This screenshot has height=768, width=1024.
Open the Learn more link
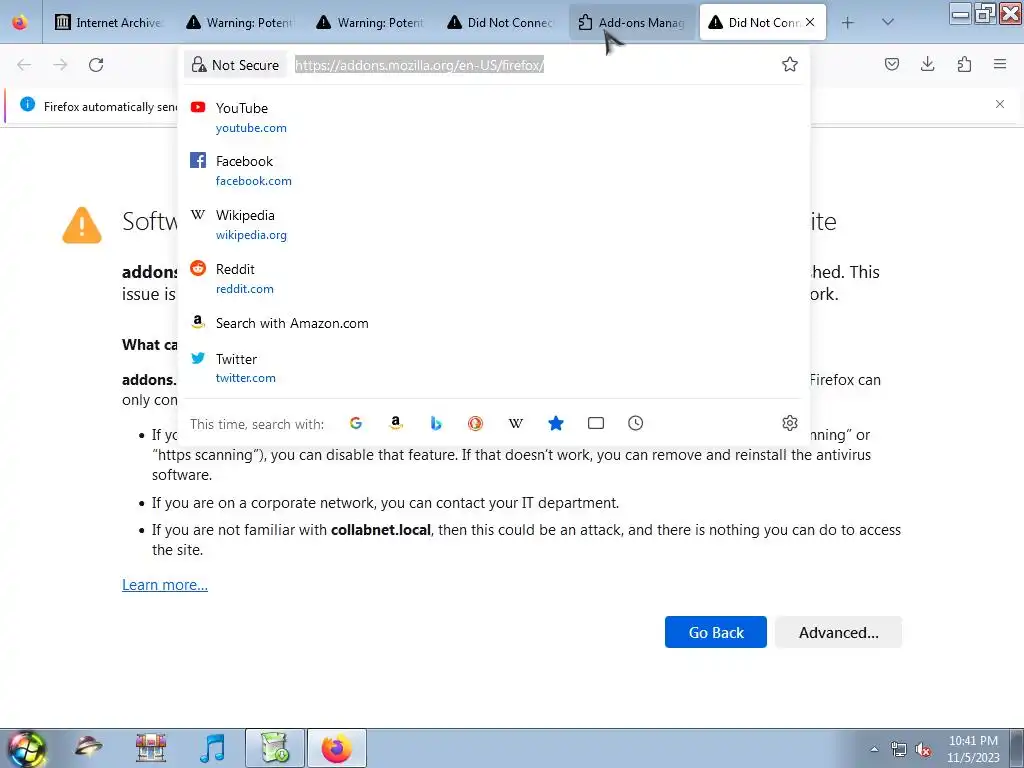coord(165,585)
